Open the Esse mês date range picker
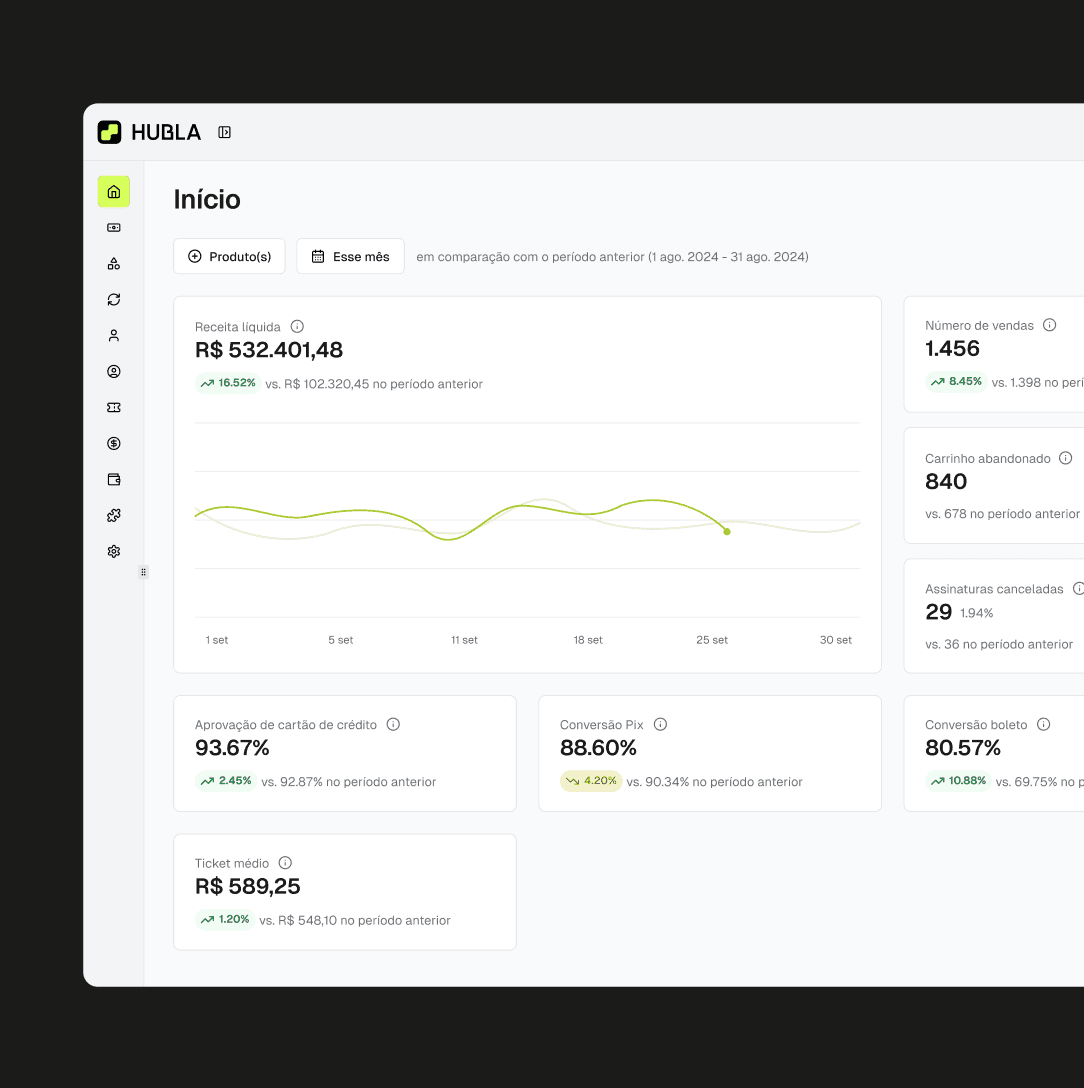Screen dimensions: 1084x1088 point(350,256)
